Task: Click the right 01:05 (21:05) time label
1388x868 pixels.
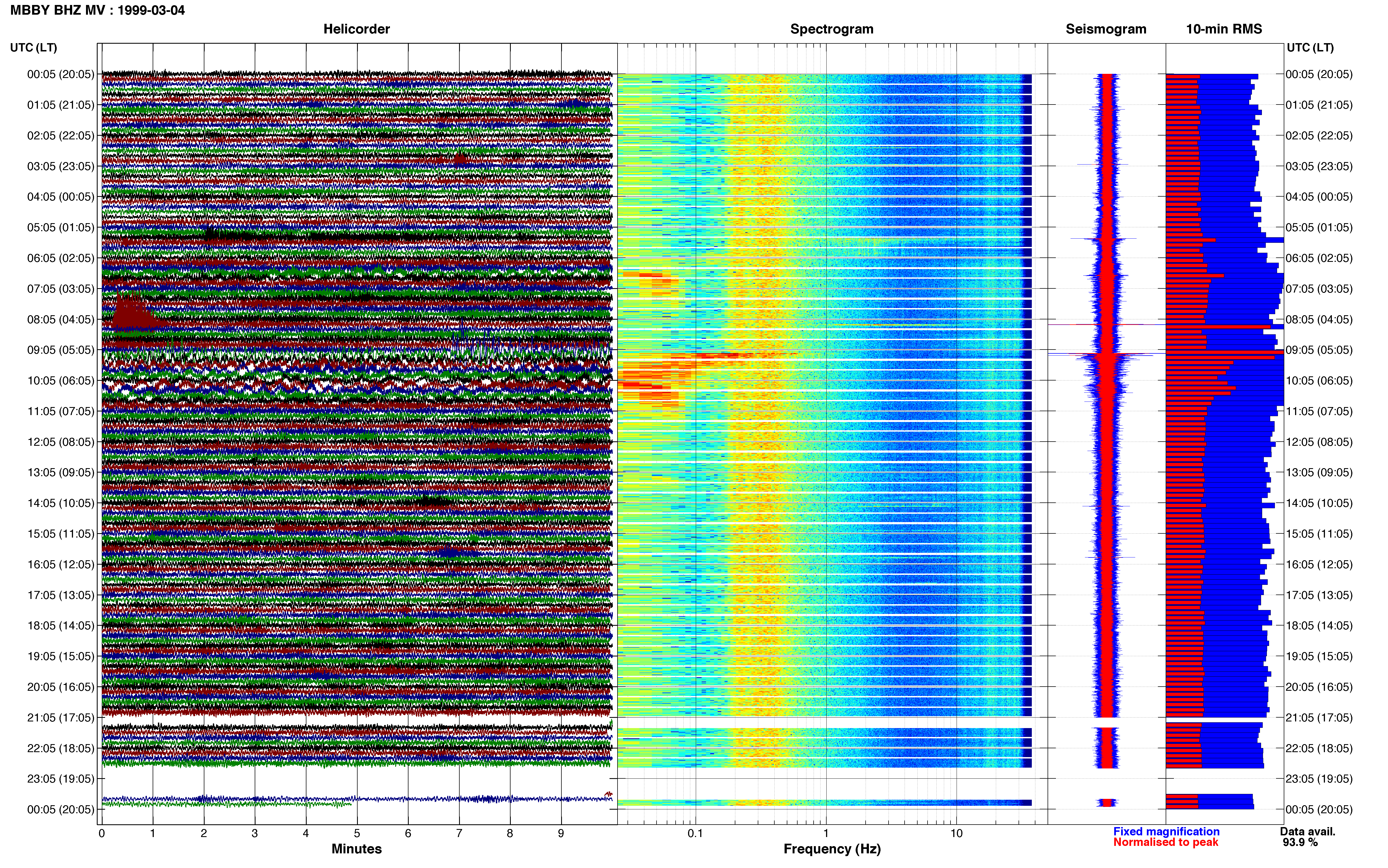Action: pos(1319,105)
